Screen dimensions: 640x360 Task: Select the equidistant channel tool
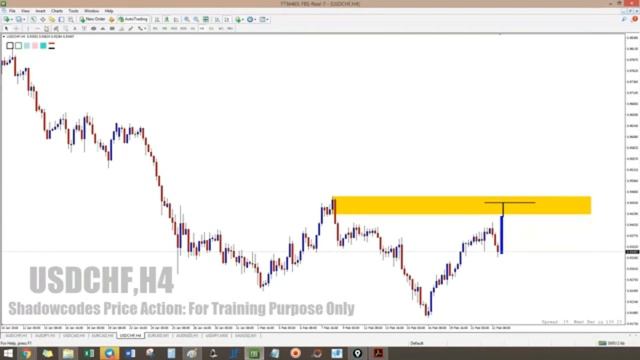point(56,29)
